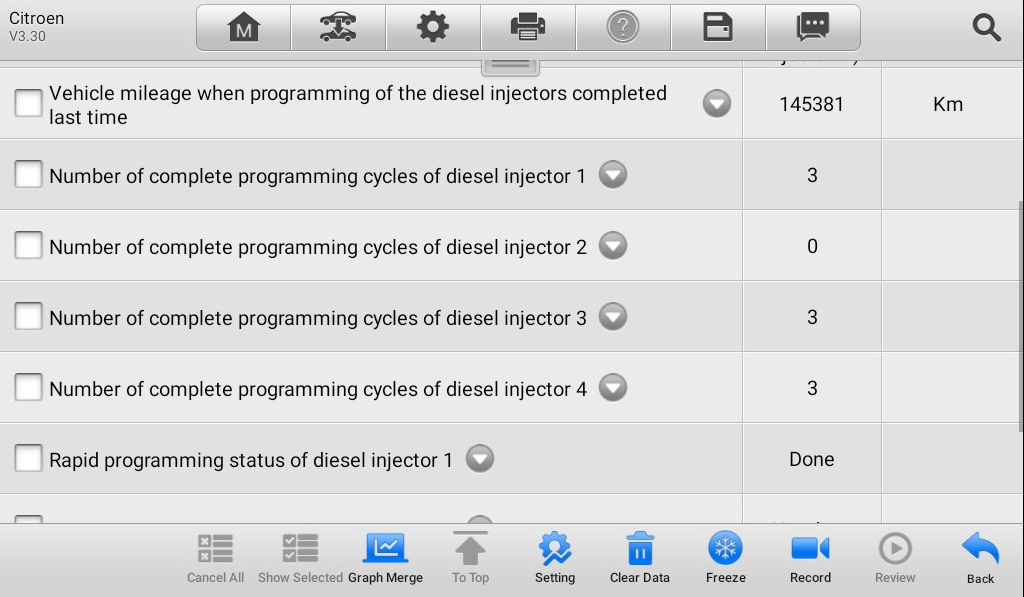Click the pull-down handle below the toolbar
The width and height of the screenshot is (1024, 597).
click(510, 66)
